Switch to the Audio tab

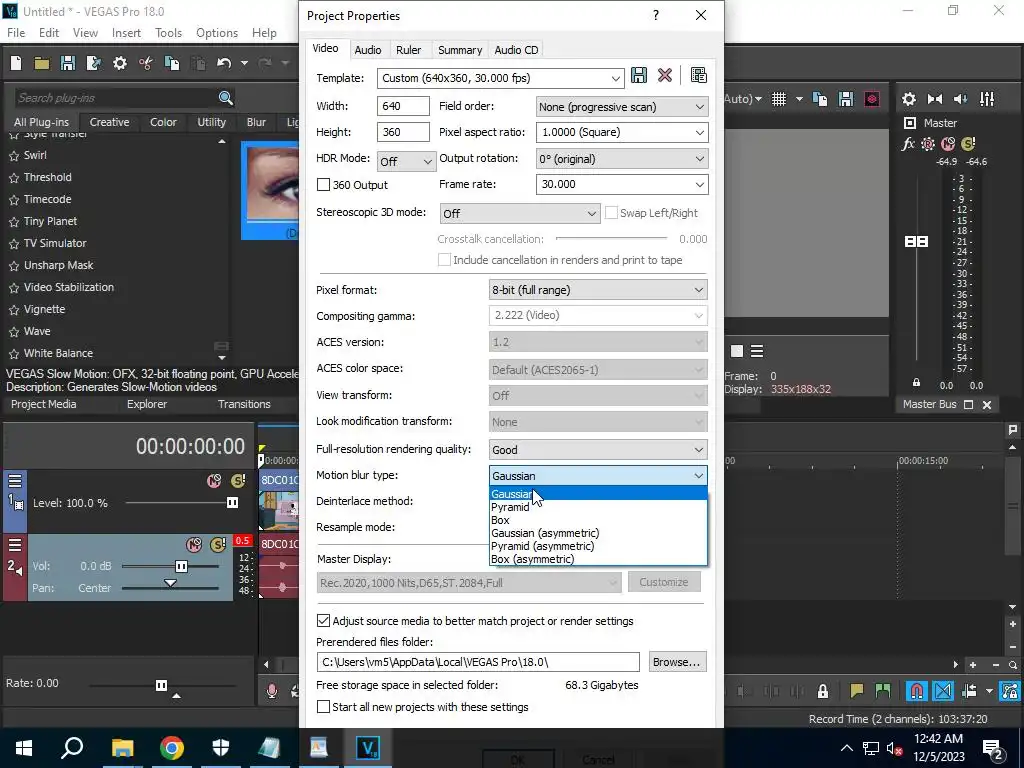coord(368,50)
